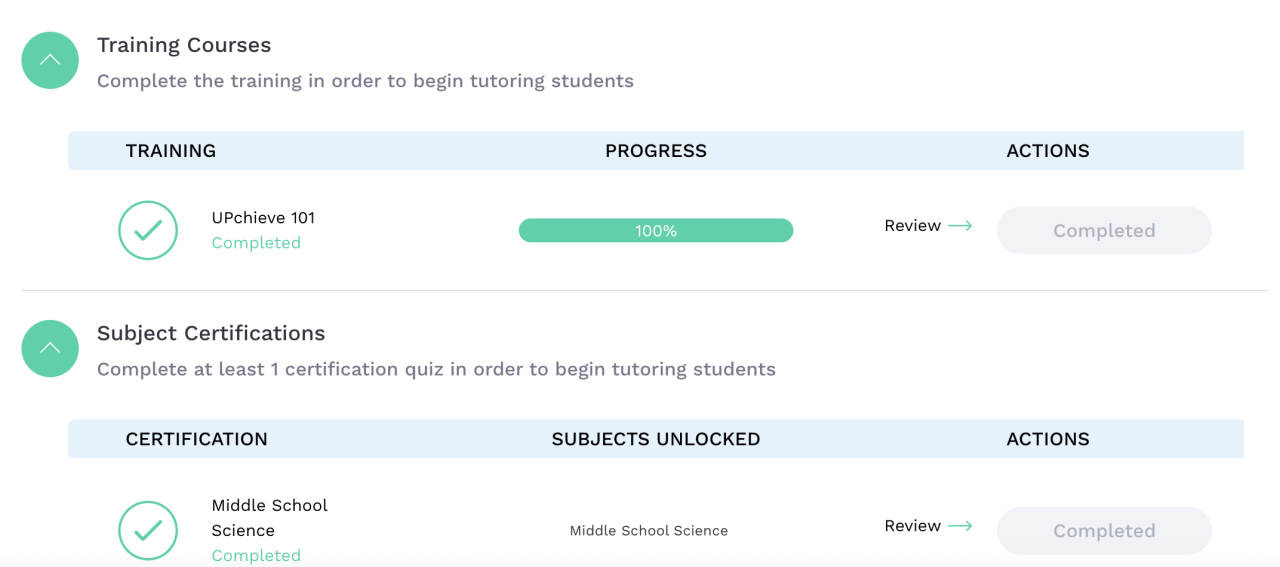This screenshot has width=1280, height=567.
Task: Open the Review link for Middle School Science
Action: click(912, 526)
